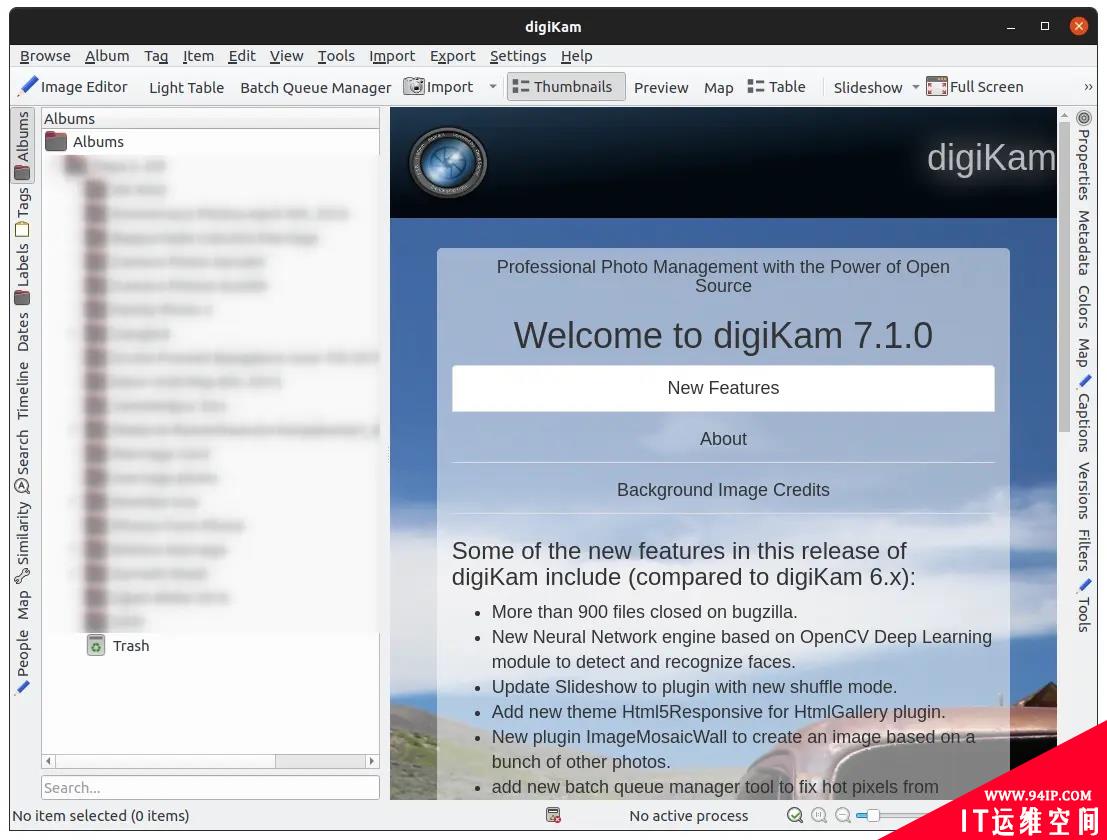The width and height of the screenshot is (1107, 840).
Task: Open the Tools right sidebar tab
Action: coord(1084,606)
